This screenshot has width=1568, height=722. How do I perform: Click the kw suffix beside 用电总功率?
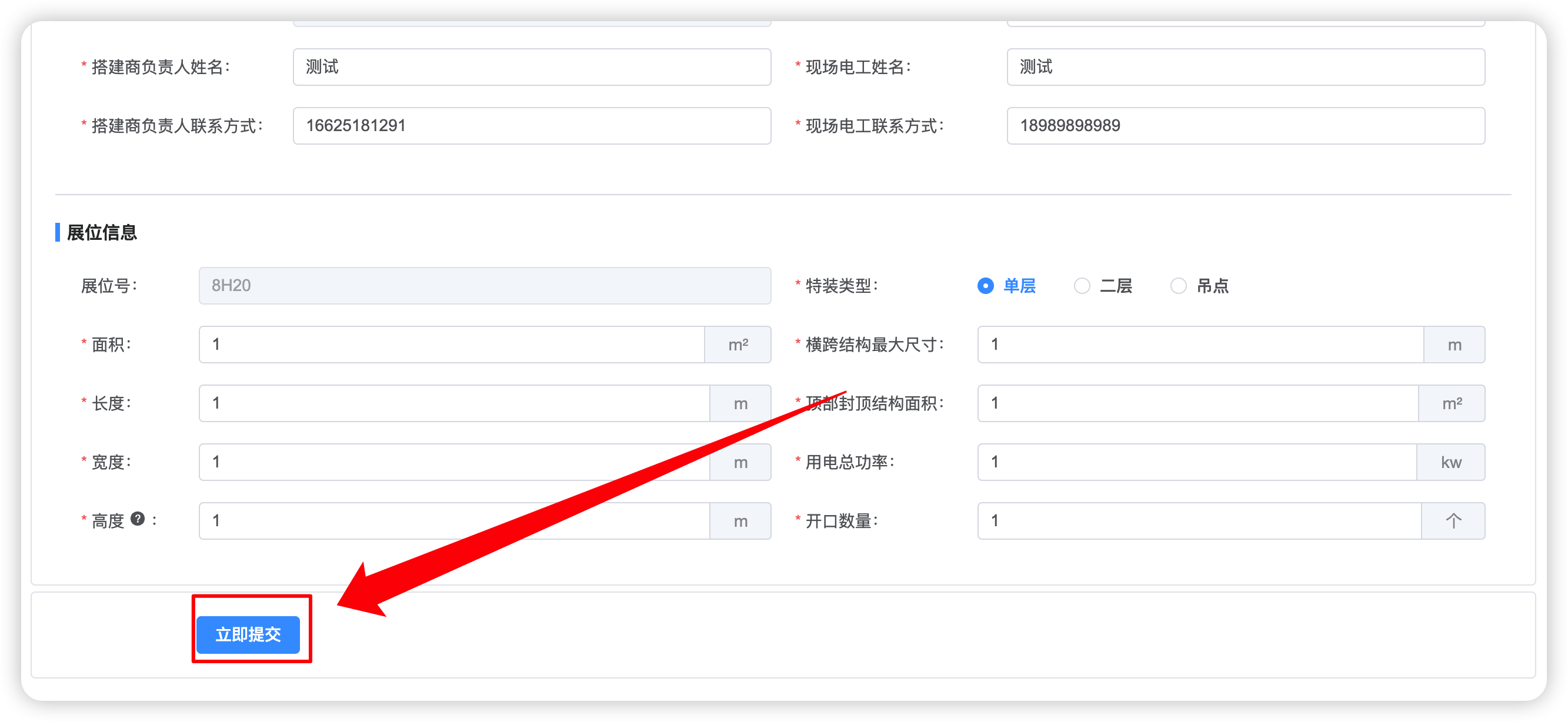[1450, 462]
